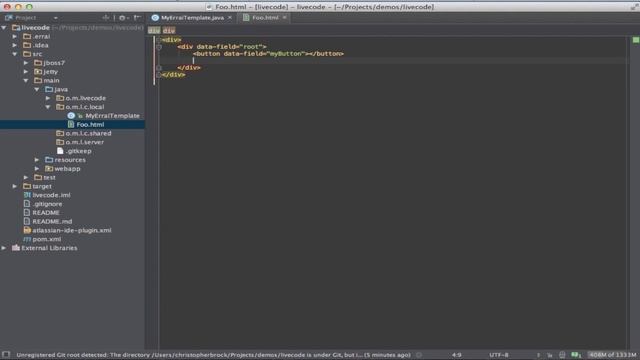
Task: Collapse the java source folder
Action: pos(37,89)
